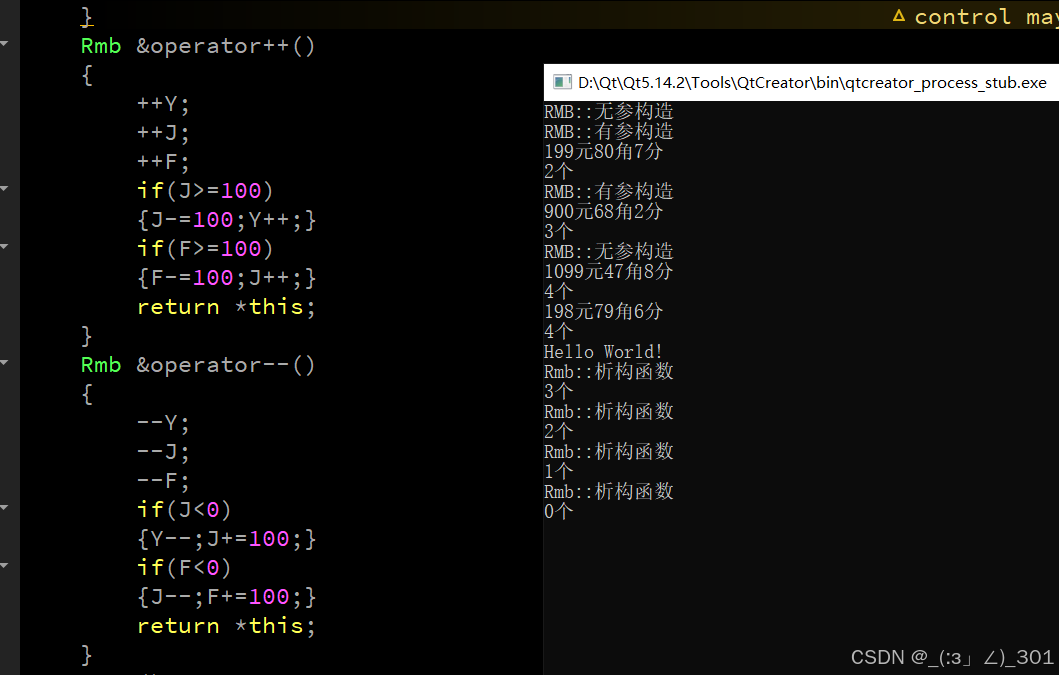Viewport: 1059px width, 675px height.
Task: Click '2个' below '199元80角7分'
Action: (x=559, y=171)
